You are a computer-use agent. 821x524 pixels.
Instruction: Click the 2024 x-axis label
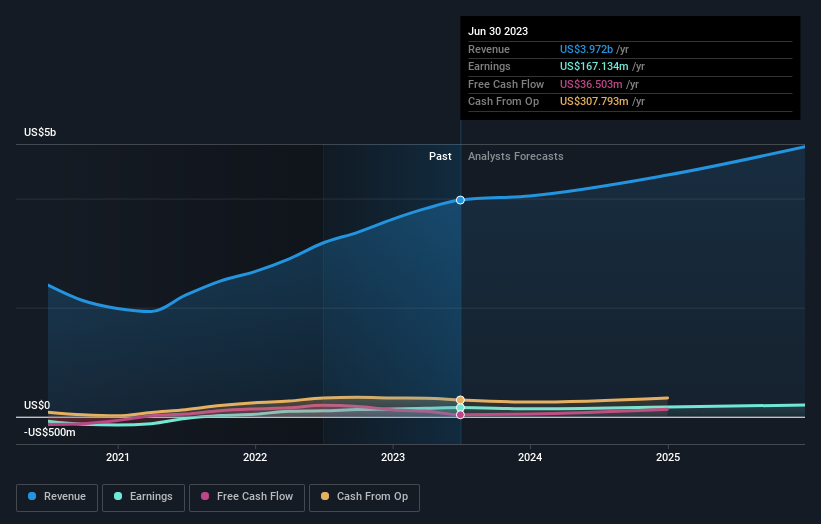point(530,457)
